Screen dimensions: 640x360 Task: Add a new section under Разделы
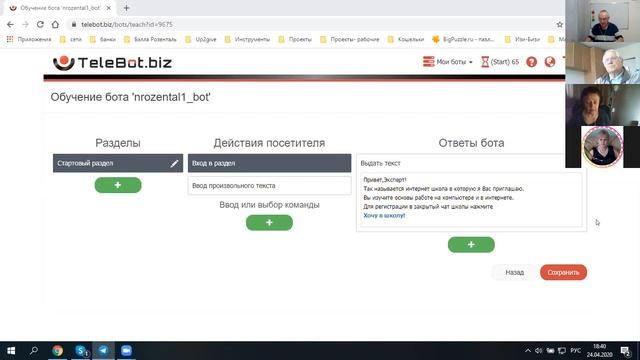point(118,185)
